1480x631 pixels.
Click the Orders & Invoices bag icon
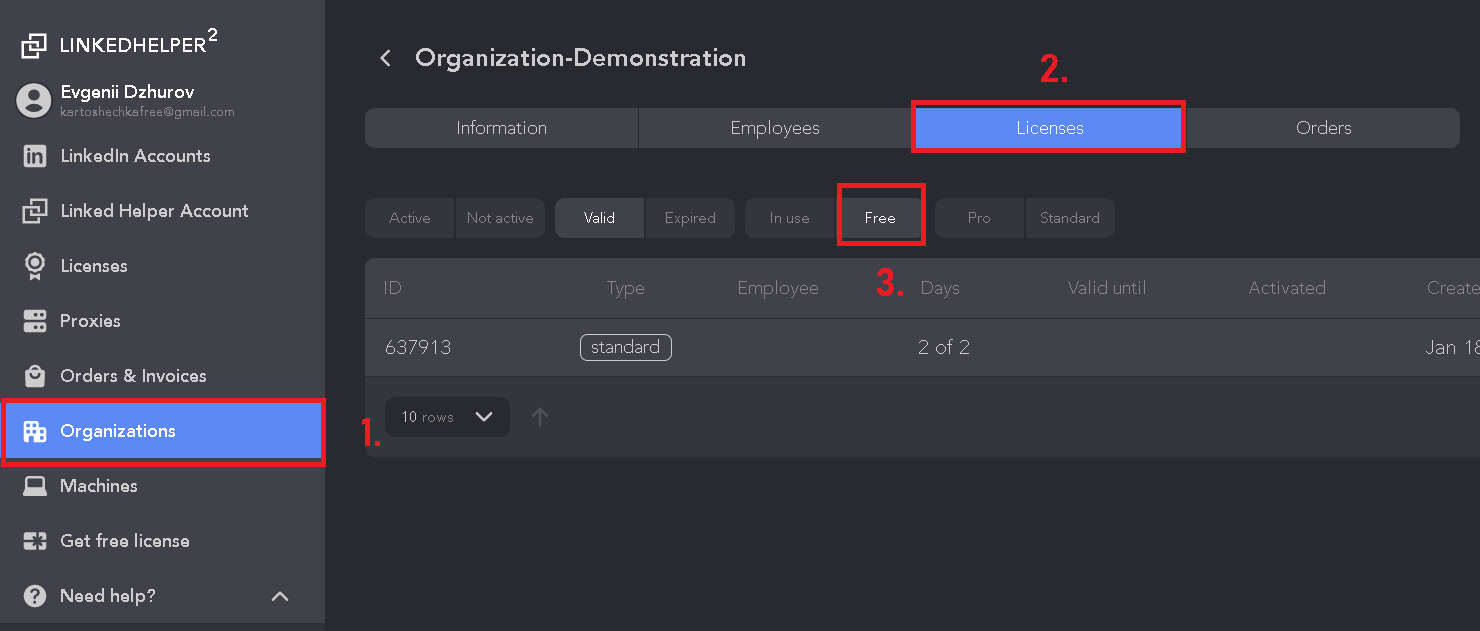point(35,376)
